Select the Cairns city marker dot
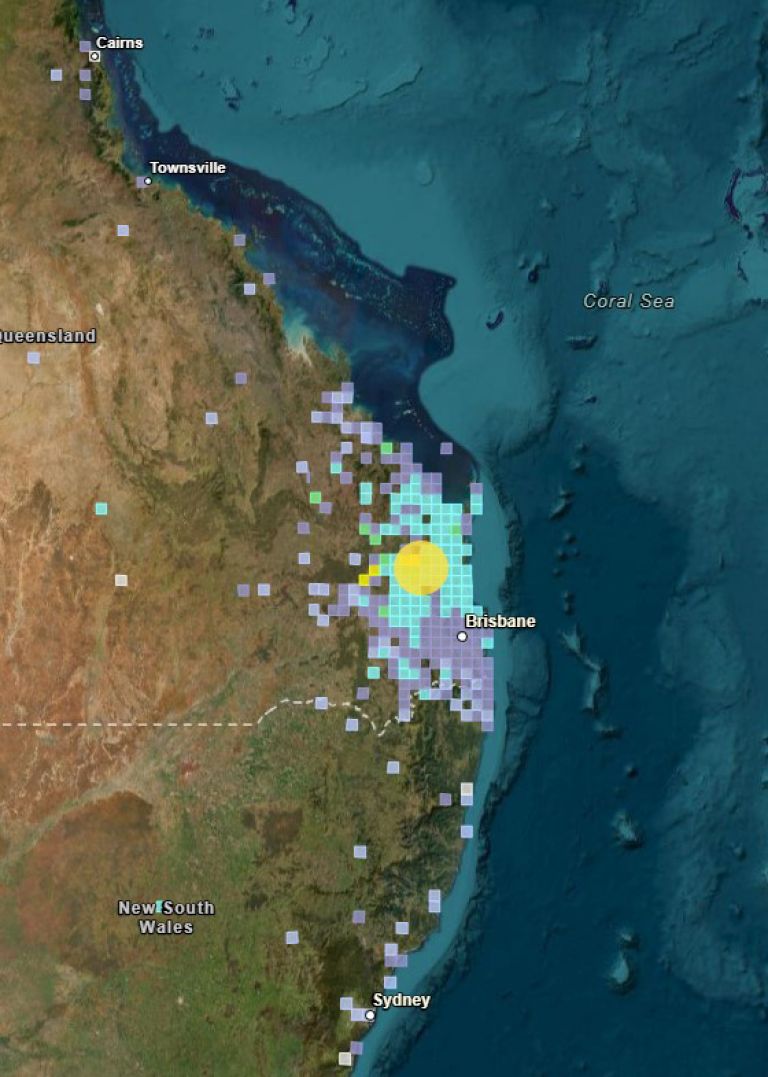The image size is (768, 1077). [95, 56]
